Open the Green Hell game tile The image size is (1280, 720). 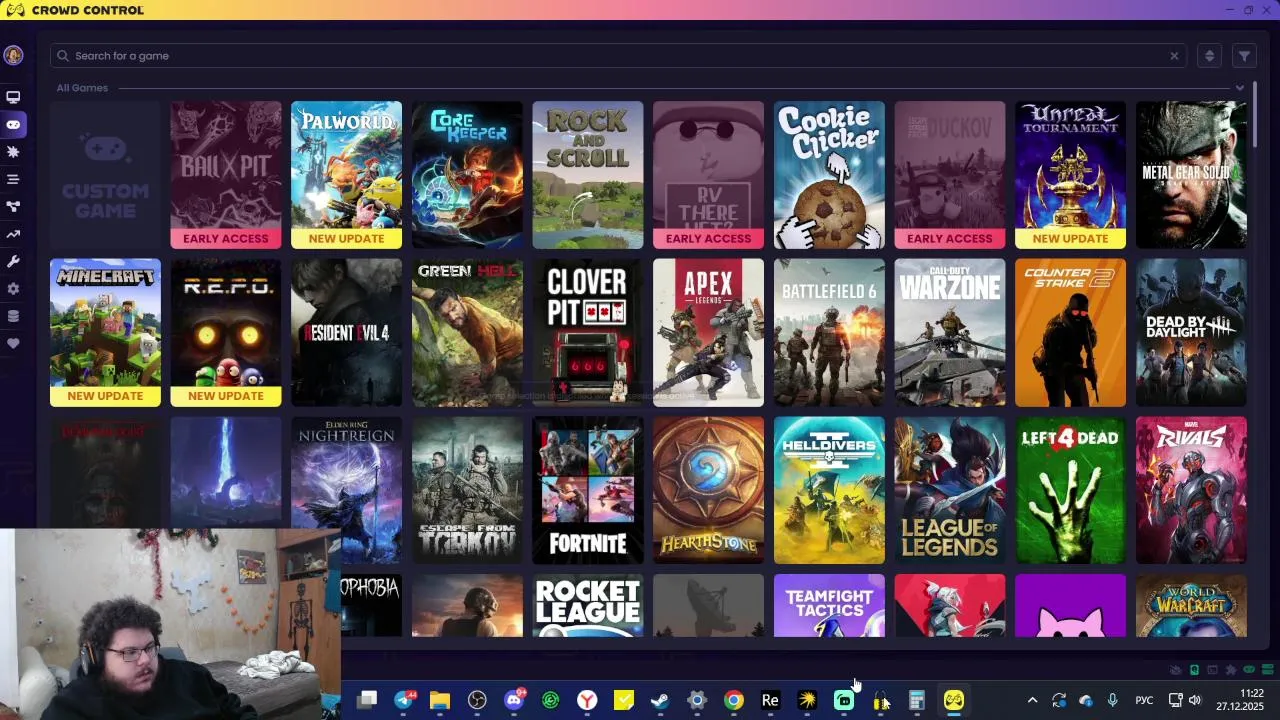click(x=467, y=333)
